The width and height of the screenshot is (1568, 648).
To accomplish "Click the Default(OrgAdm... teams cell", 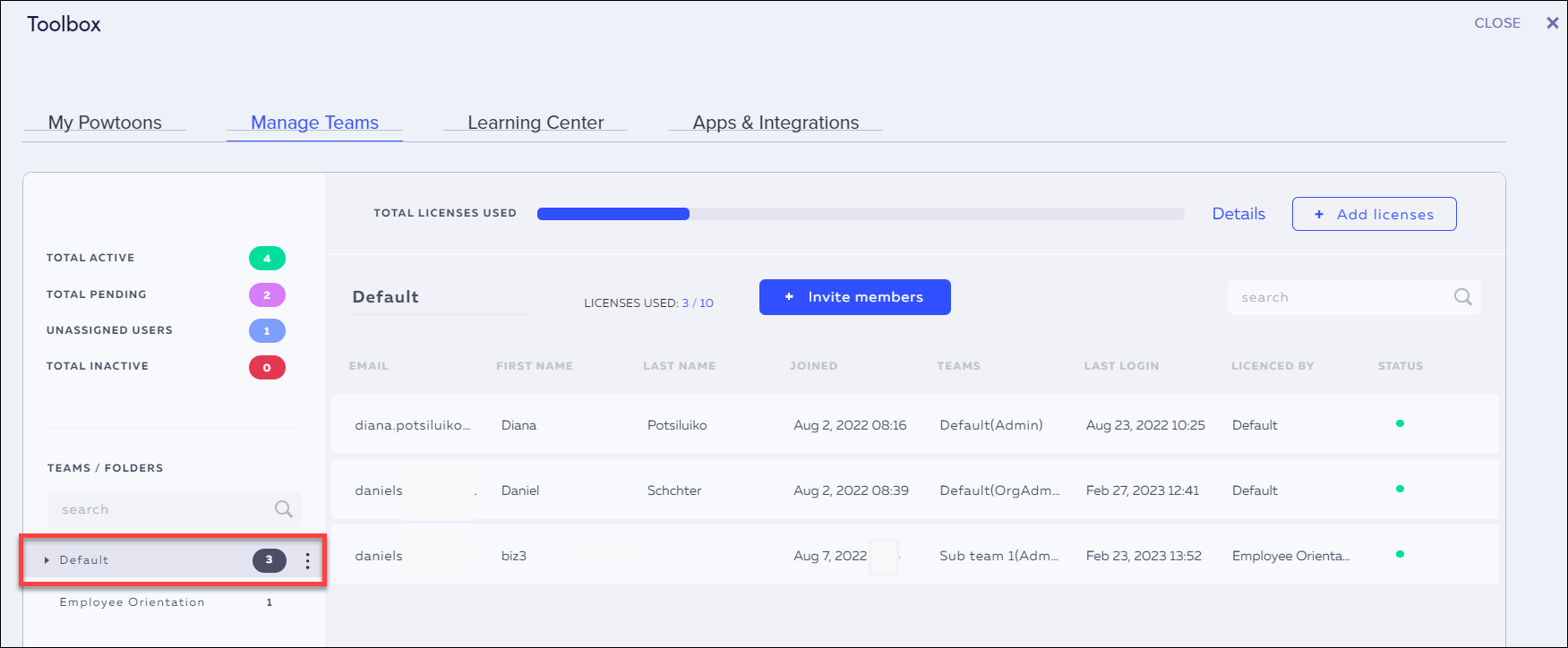I will tap(999, 490).
